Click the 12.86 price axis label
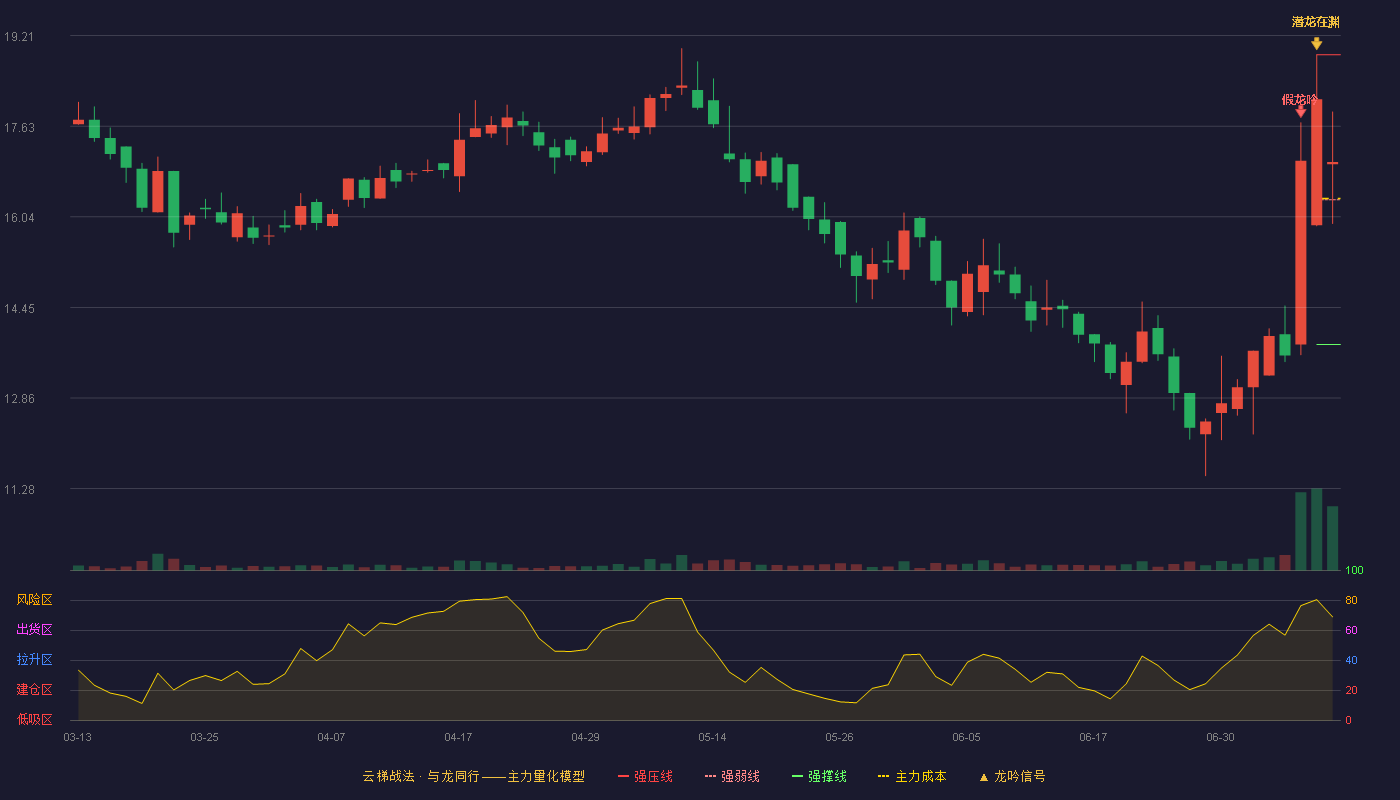This screenshot has width=1400, height=800. (x=19, y=399)
